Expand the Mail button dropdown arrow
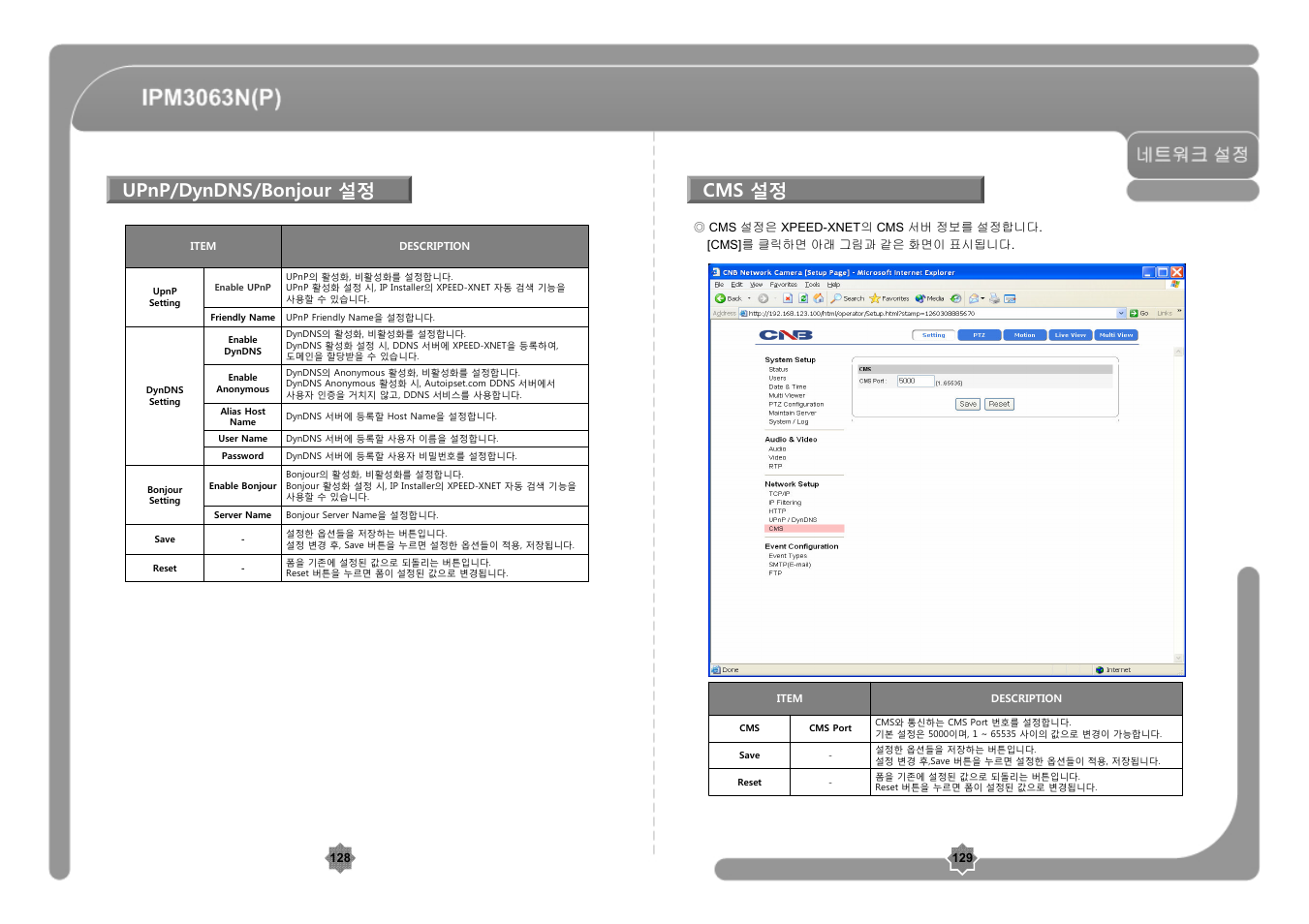The height and width of the screenshot is (924, 1309). 982,298
